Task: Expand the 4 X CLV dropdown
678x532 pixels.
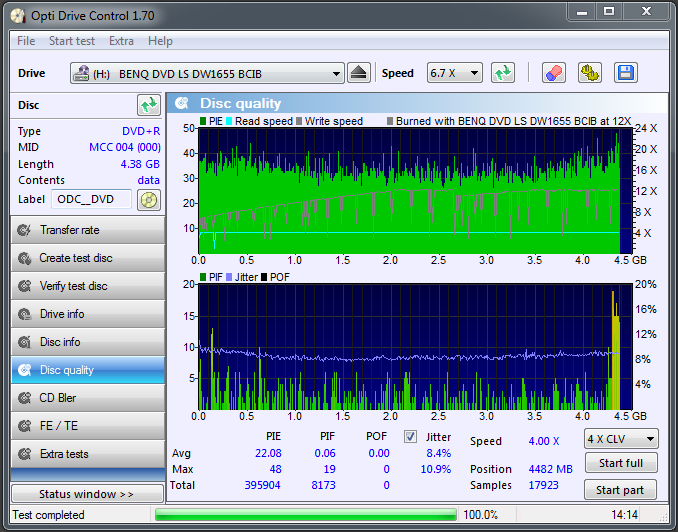Action: (x=650, y=439)
